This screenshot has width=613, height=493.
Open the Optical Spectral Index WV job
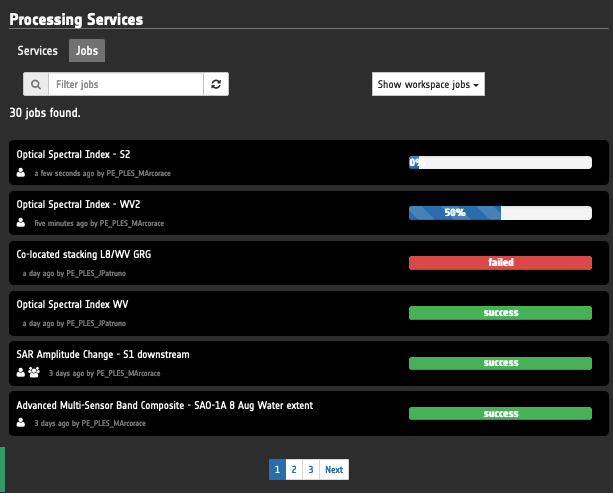[x=72, y=304]
